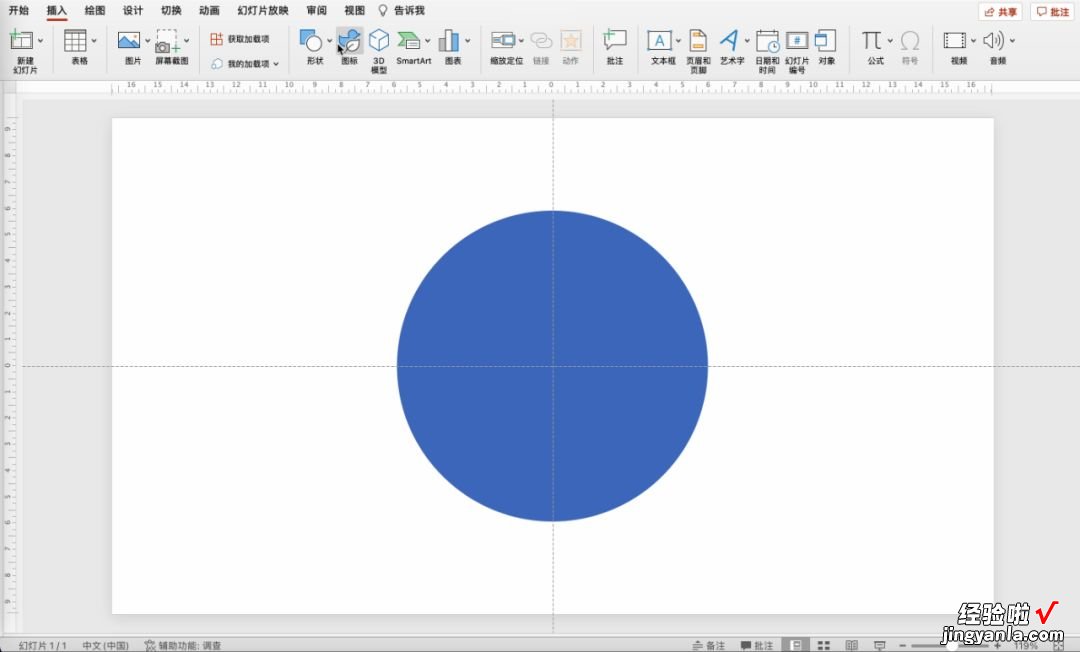Expand the WordArt (艺术字) dropdown arrow
1080x652 pixels.
click(747, 41)
